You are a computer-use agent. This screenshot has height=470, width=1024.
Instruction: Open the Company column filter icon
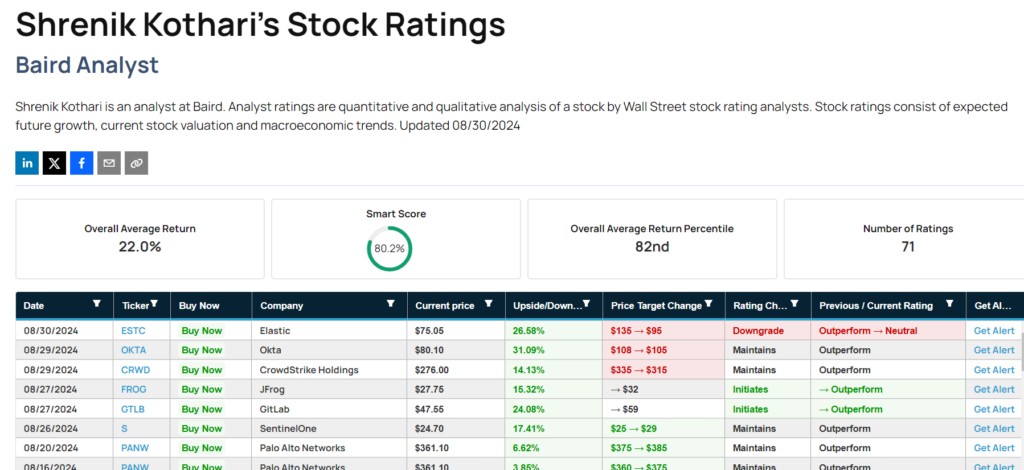[x=392, y=304]
